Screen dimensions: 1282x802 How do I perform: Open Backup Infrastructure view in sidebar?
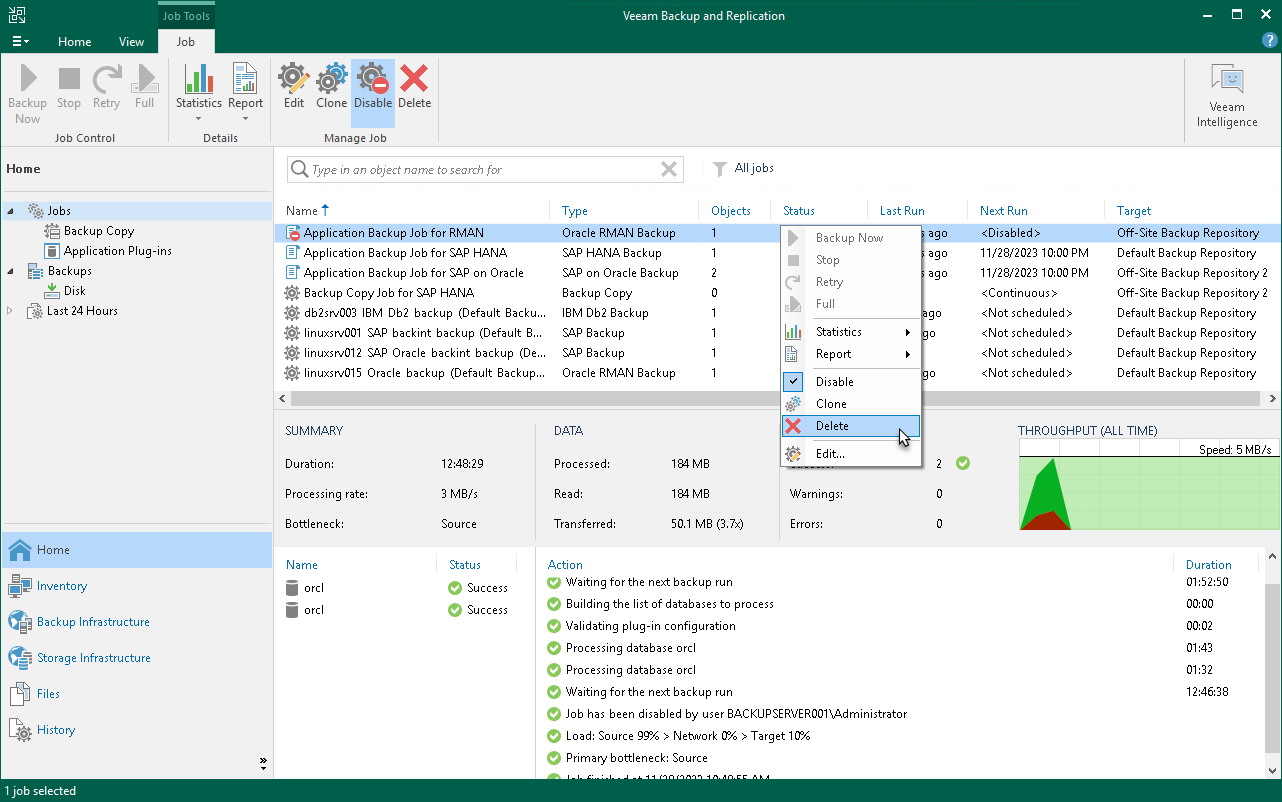93,622
